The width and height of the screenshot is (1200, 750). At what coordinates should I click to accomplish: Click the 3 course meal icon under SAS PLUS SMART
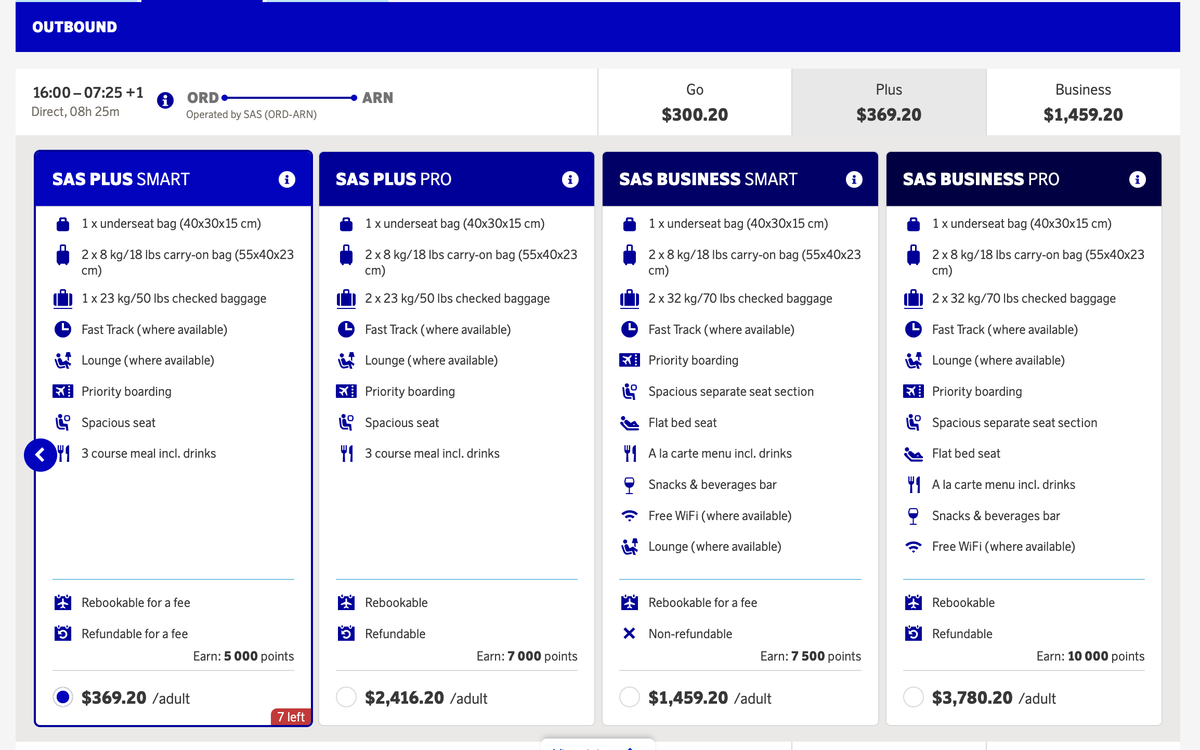click(63, 453)
